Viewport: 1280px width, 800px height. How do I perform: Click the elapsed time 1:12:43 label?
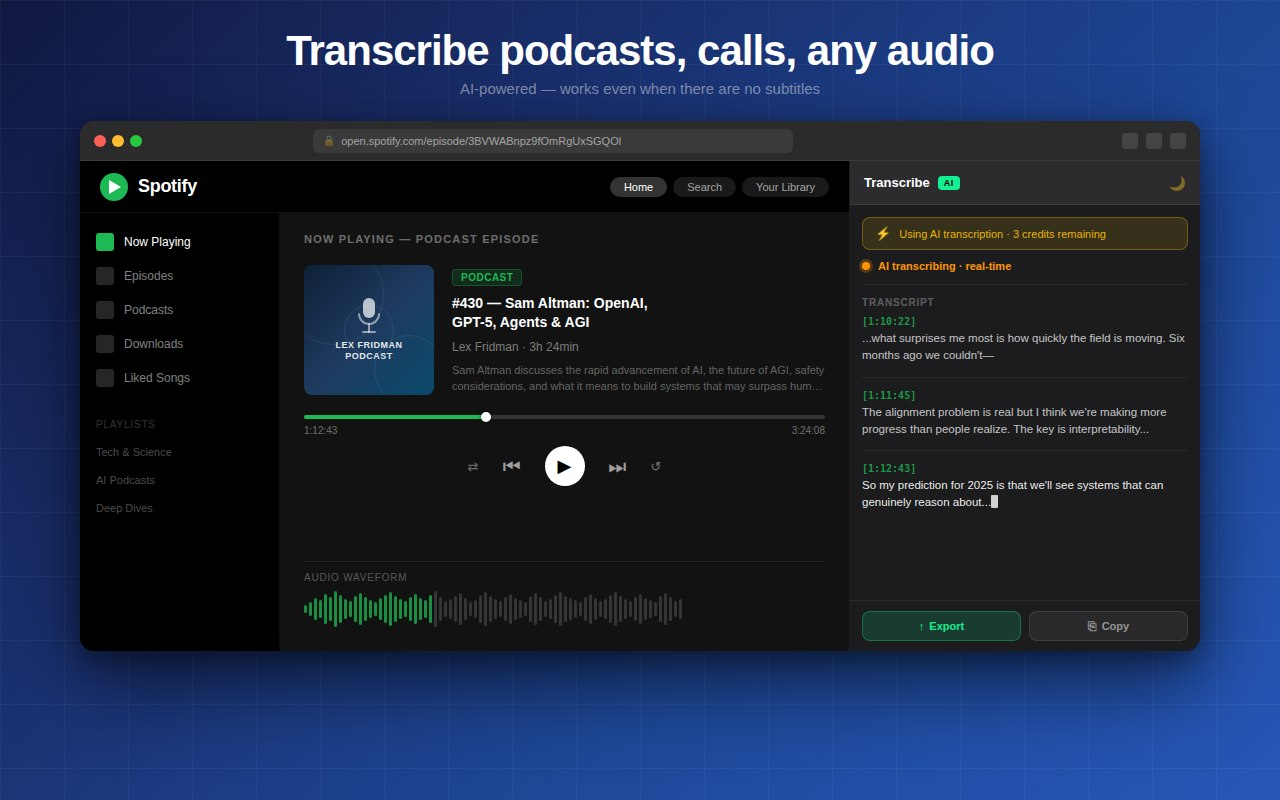pyautogui.click(x=321, y=430)
